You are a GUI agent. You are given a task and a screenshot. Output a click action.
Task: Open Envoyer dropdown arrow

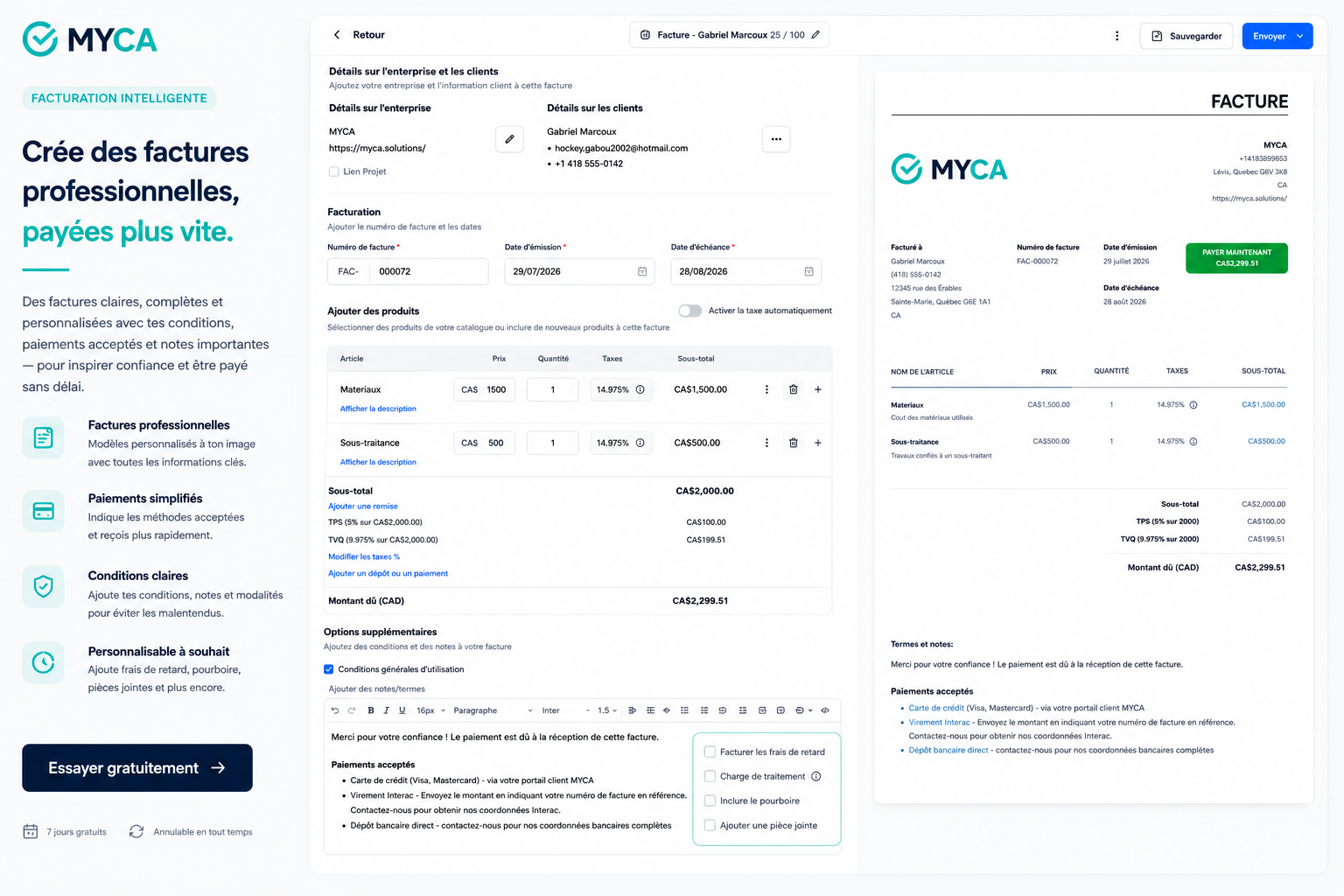pos(1300,36)
